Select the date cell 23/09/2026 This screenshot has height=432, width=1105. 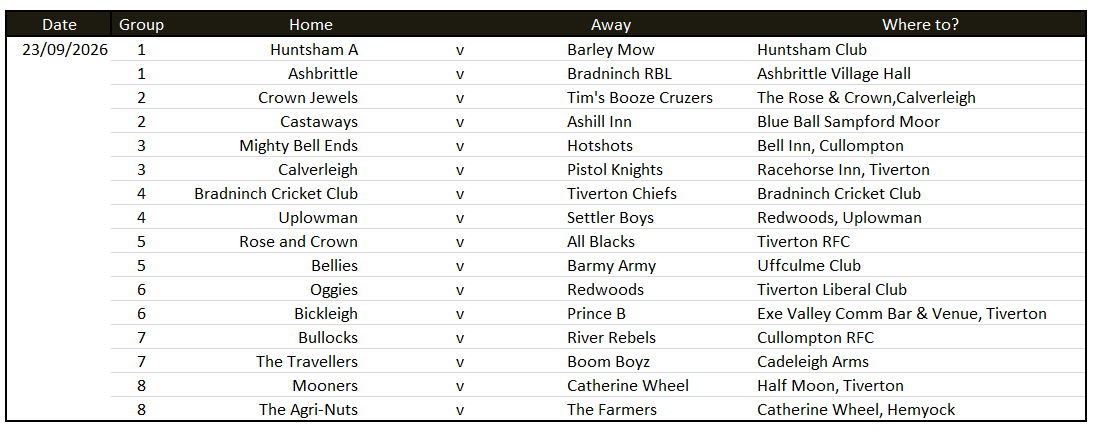coord(65,49)
